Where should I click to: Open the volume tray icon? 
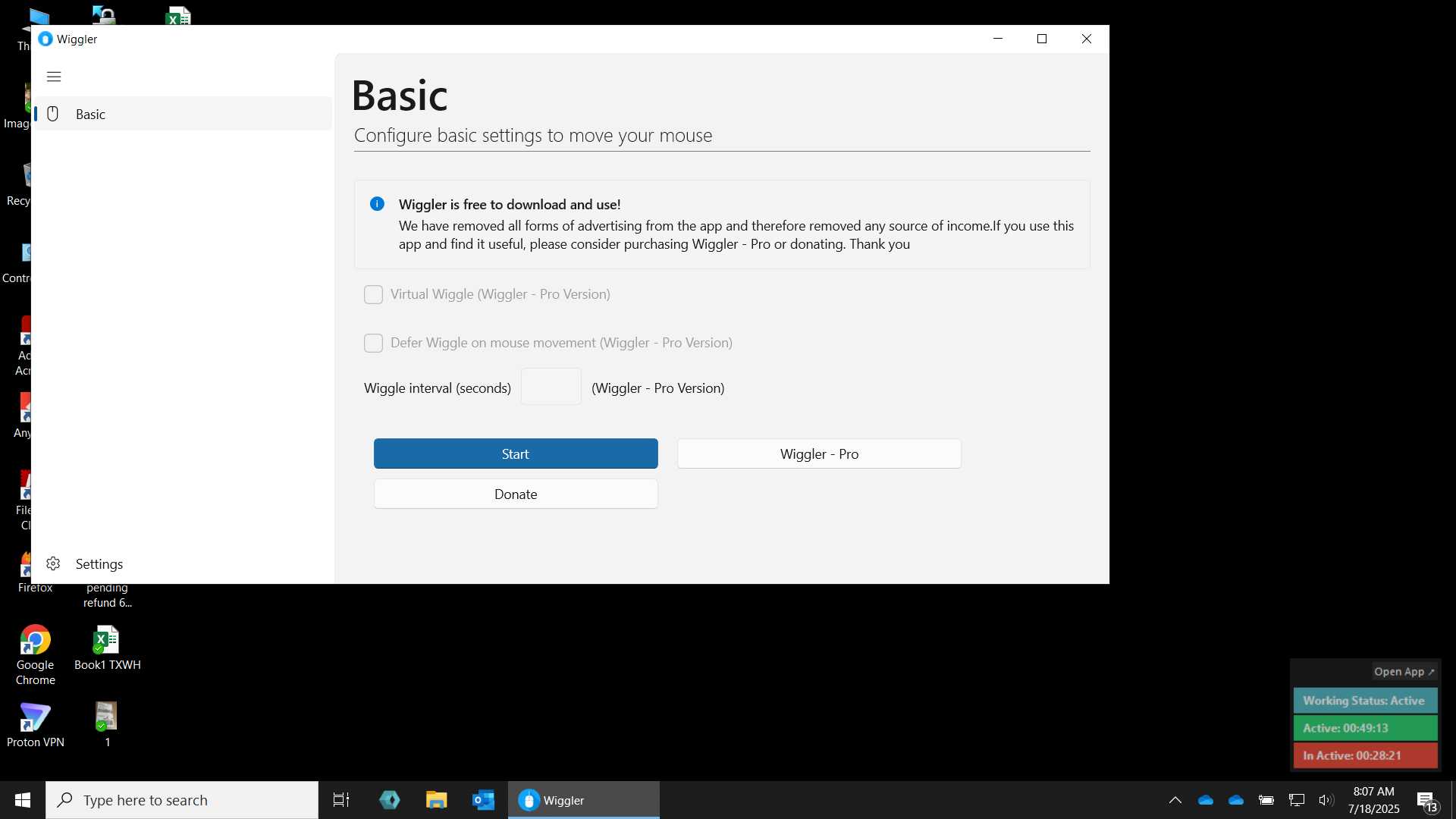coord(1326,800)
